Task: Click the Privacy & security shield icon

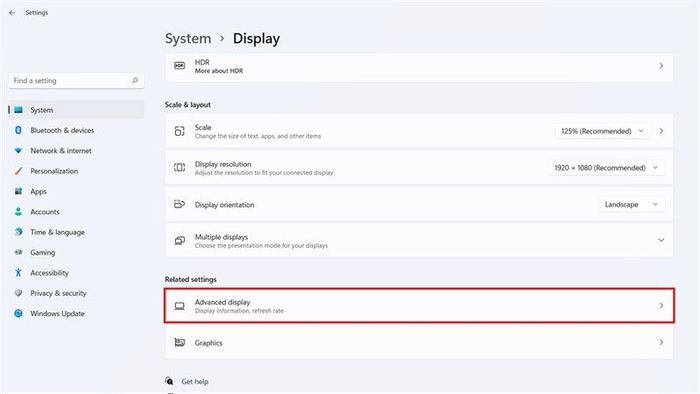Action: coord(18,293)
